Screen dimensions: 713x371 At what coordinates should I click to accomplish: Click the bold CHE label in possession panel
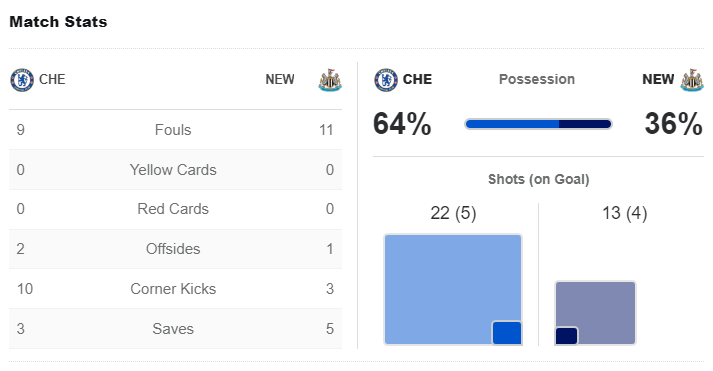point(417,79)
